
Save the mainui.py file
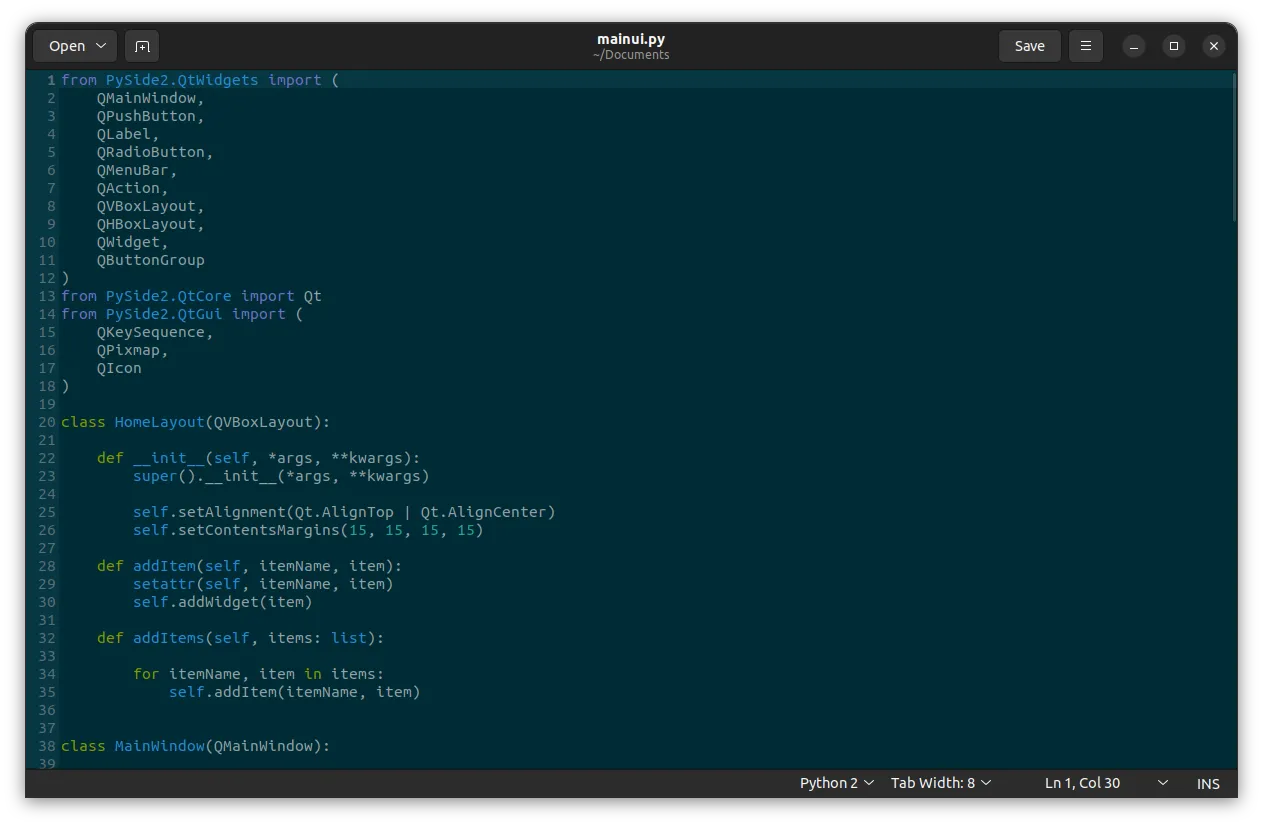pos(1029,45)
